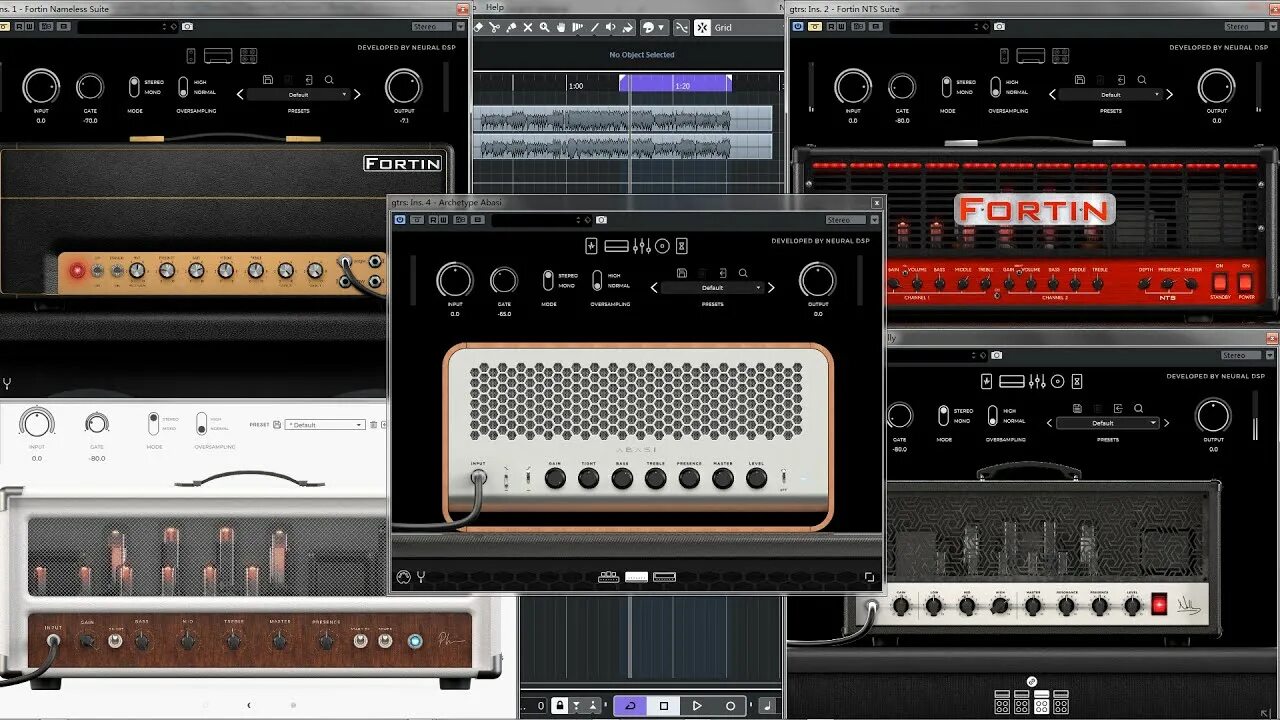Toggle the bypass power button in Abasi header
Image resolution: width=1280 pixels, height=720 pixels.
400,220
